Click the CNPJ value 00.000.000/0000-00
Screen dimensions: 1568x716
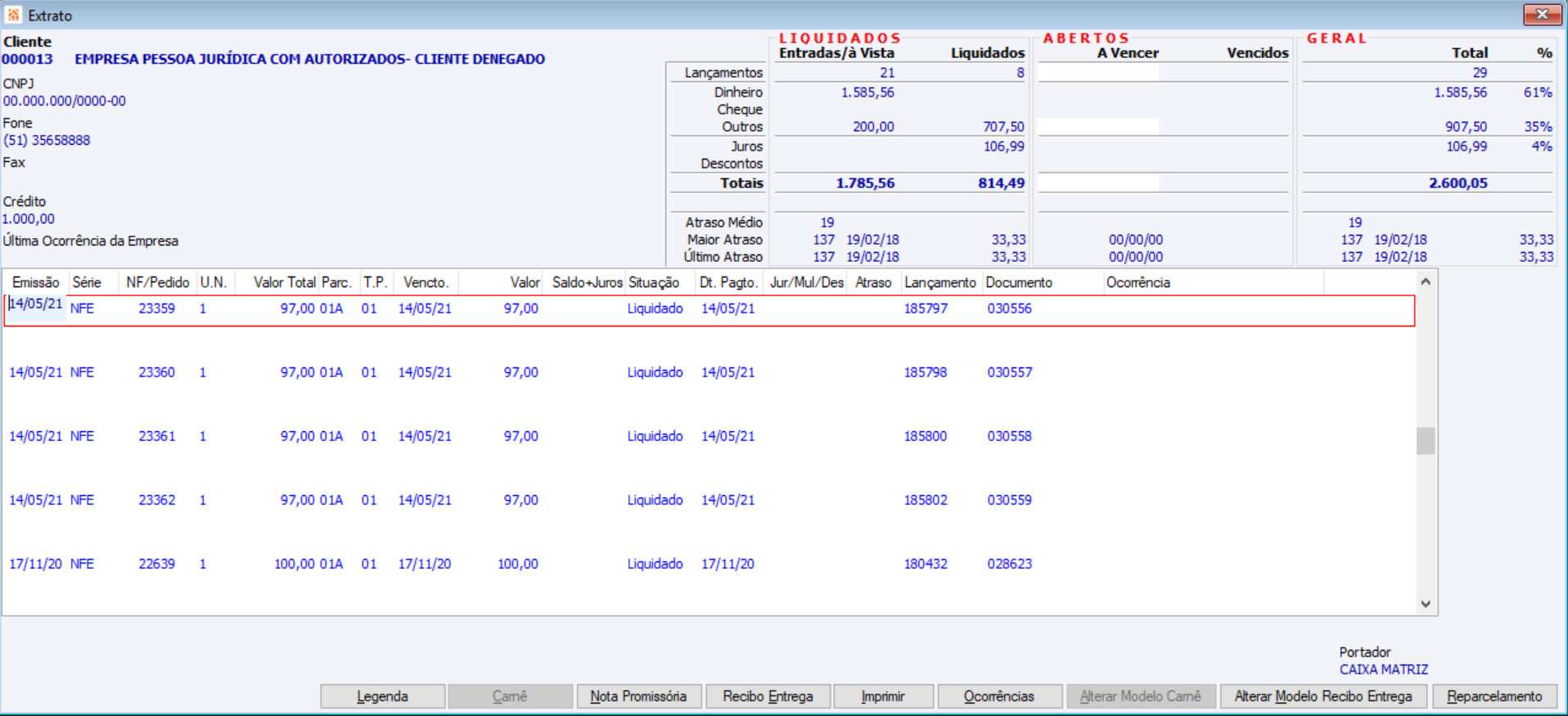click(x=65, y=101)
